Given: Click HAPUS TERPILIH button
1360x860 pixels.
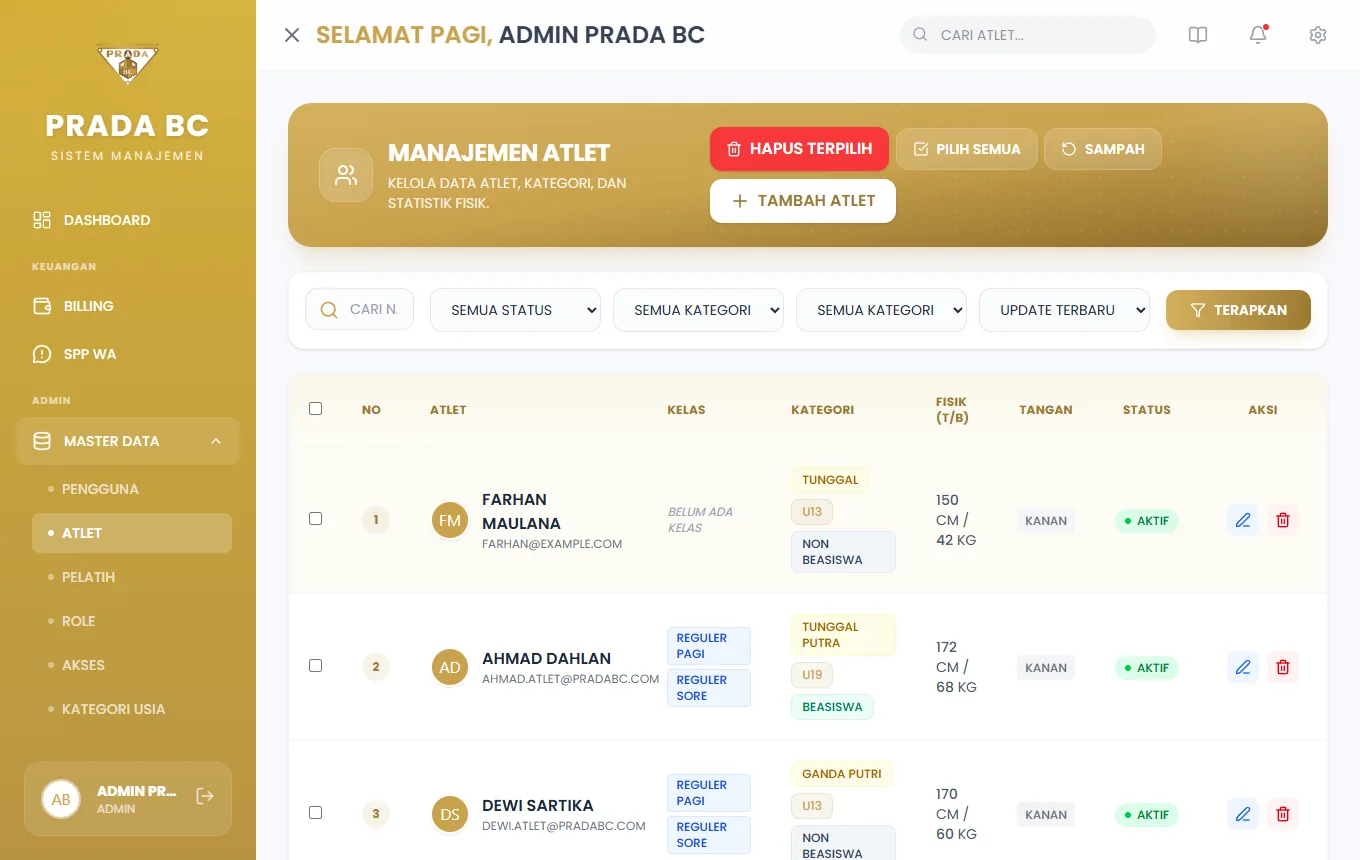Looking at the screenshot, I should pos(799,149).
